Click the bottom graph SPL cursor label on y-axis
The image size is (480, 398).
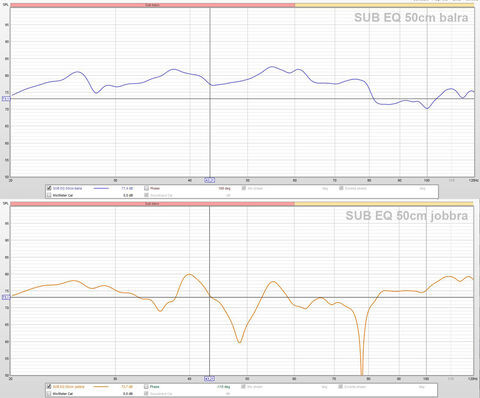[x=6, y=297]
